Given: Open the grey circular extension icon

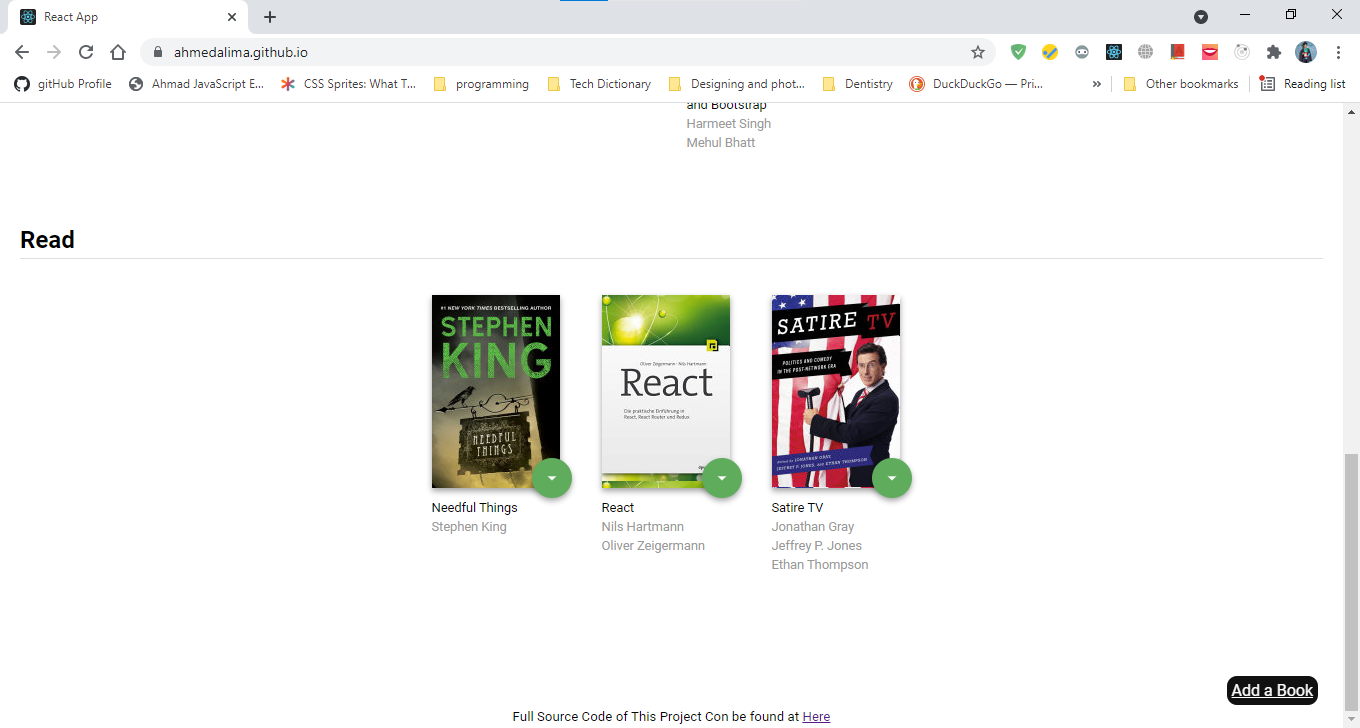Looking at the screenshot, I should point(1242,52).
